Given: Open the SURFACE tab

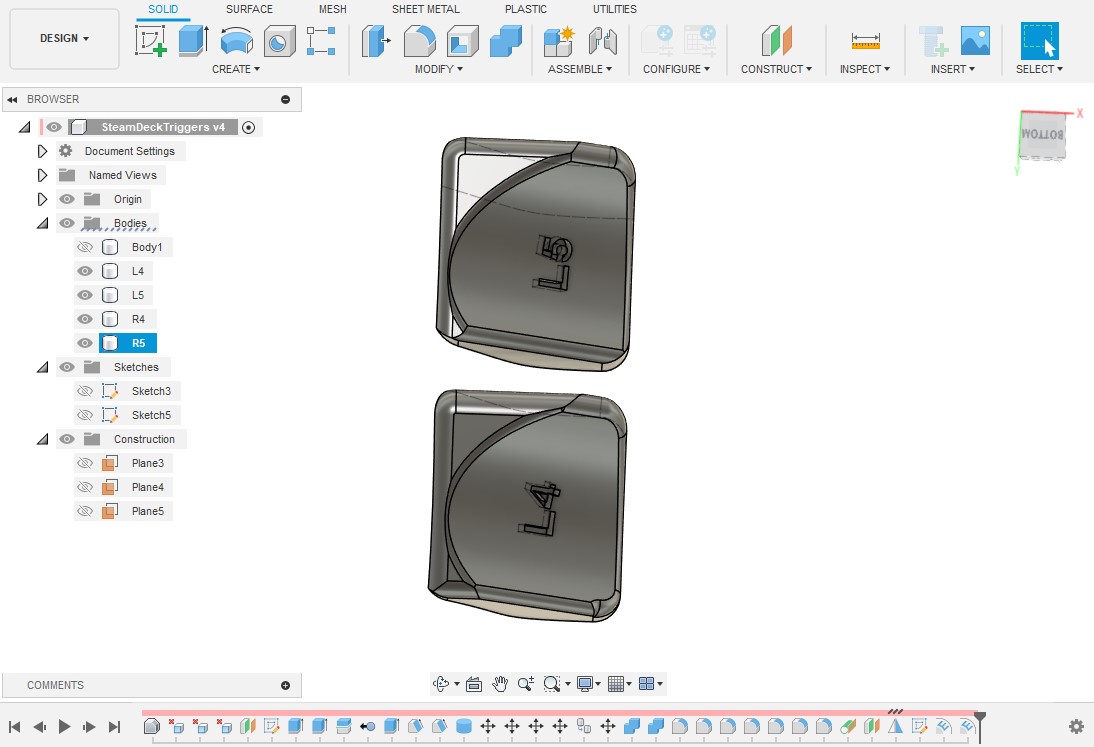Looking at the screenshot, I should pos(249,9).
